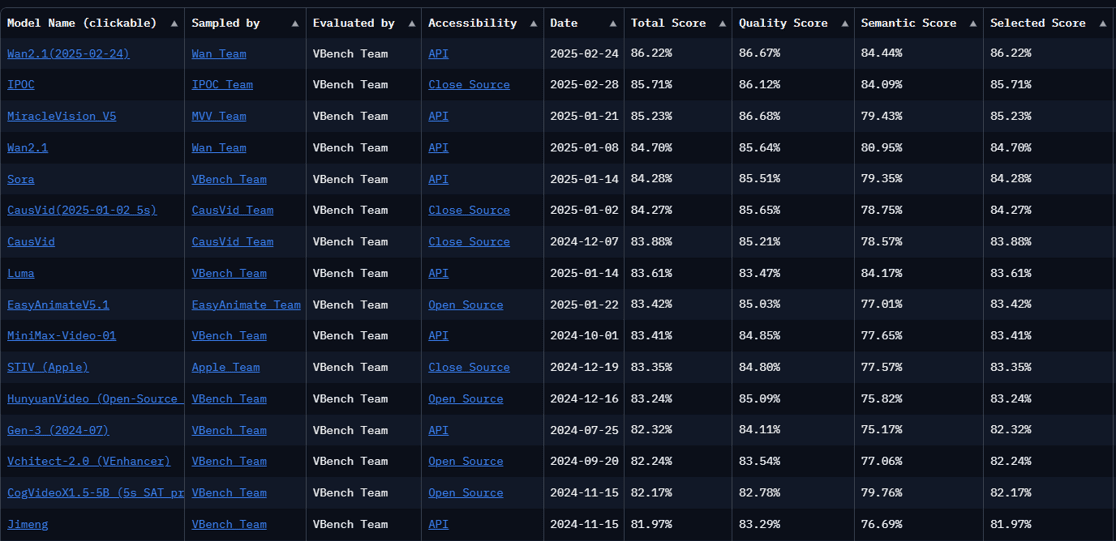Click the EasyAnimate Team sampler link
The height and width of the screenshot is (541, 1116).
click(246, 305)
